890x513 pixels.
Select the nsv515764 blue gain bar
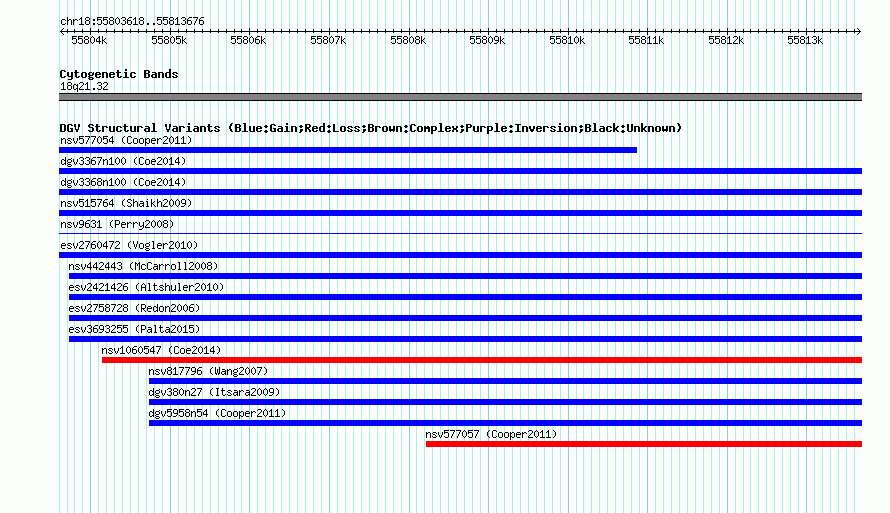click(x=460, y=213)
